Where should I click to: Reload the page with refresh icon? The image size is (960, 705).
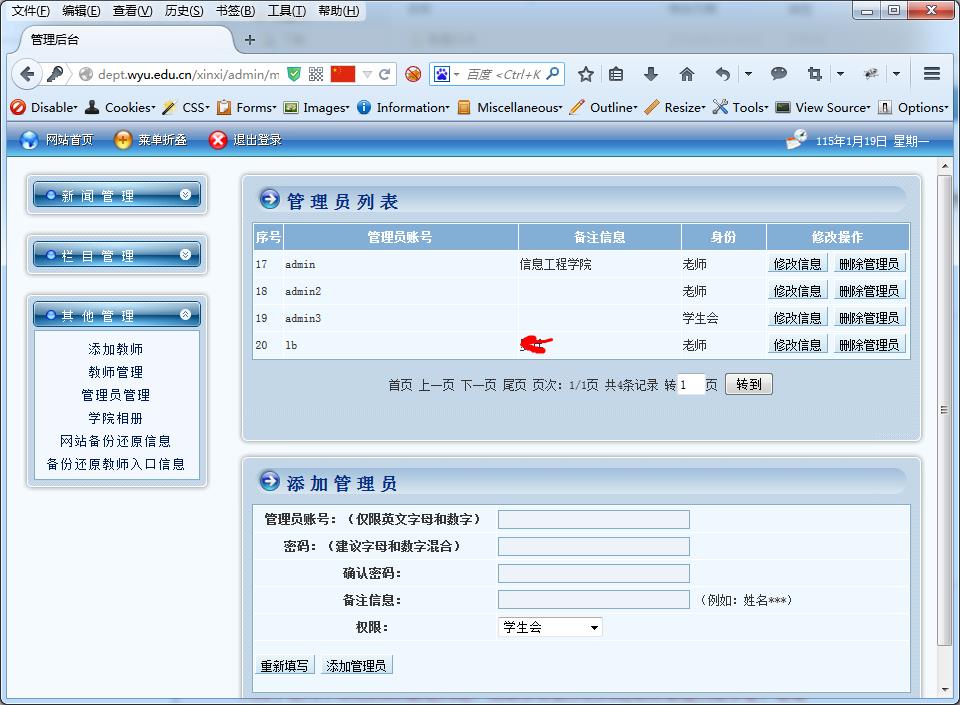click(384, 75)
